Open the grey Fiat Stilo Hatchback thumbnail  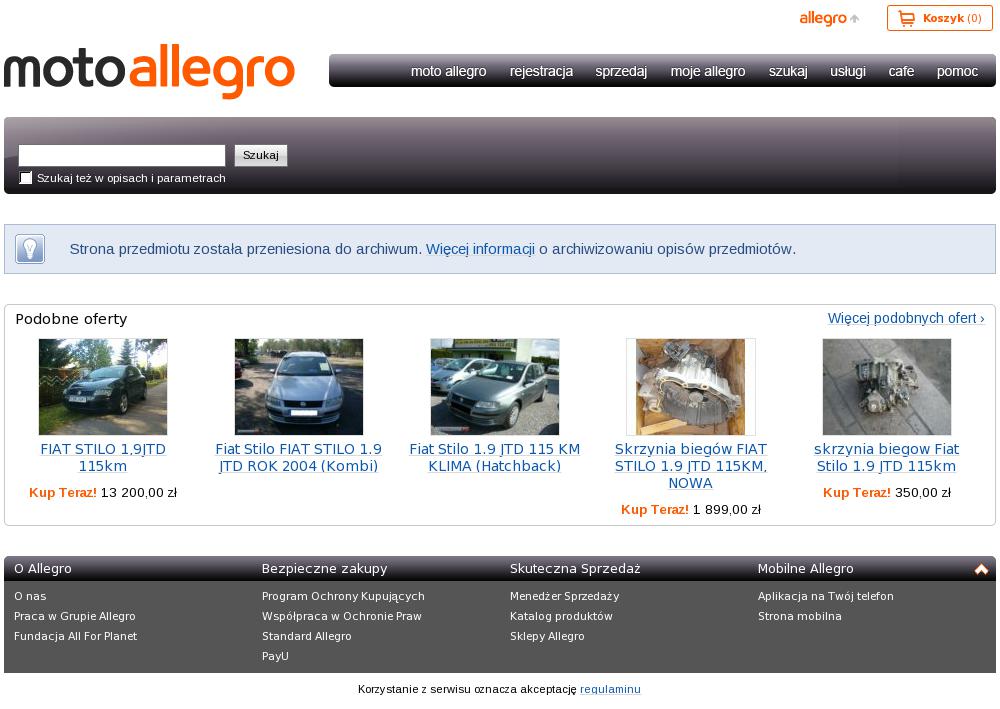(x=495, y=387)
